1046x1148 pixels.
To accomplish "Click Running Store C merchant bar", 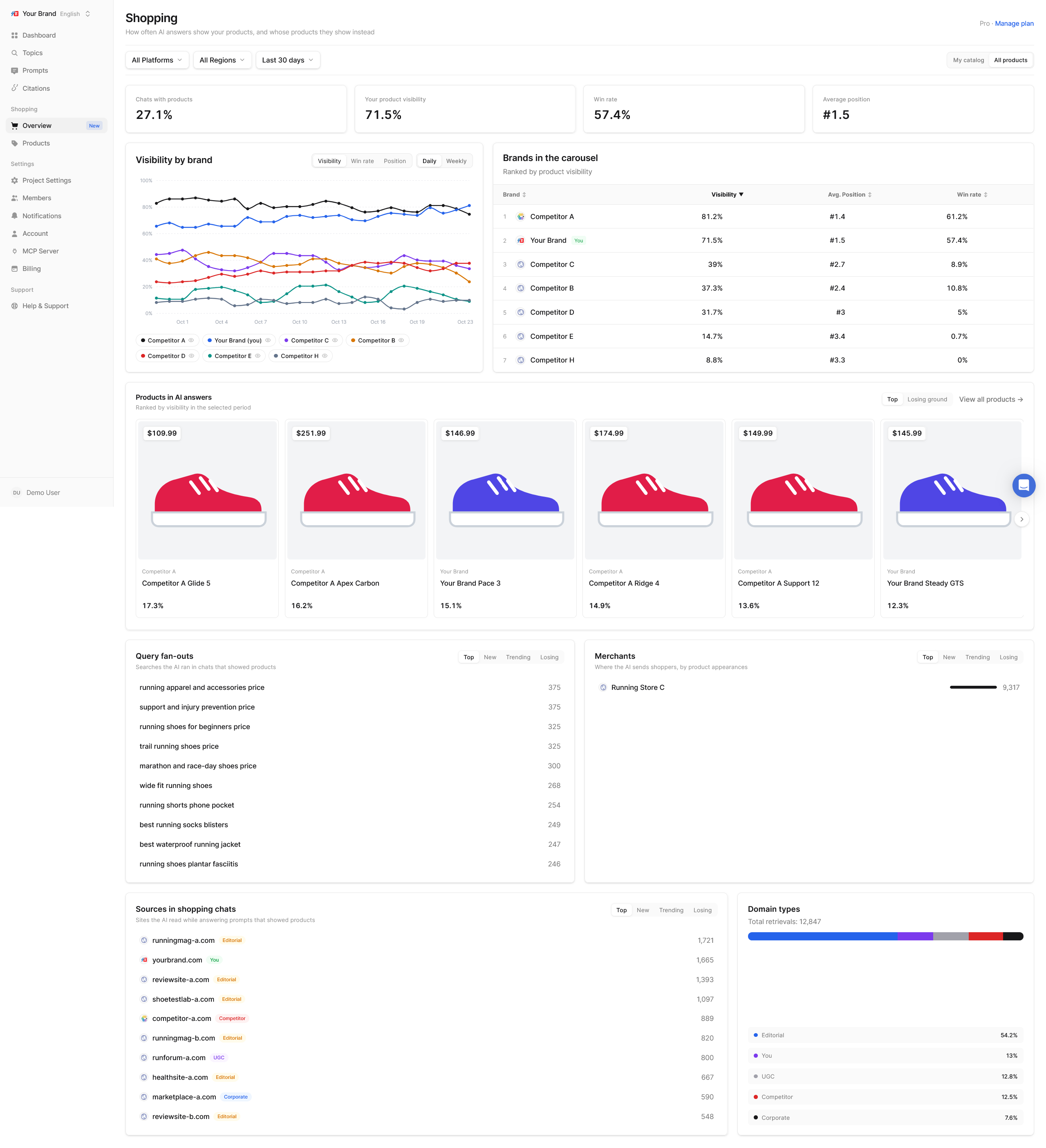I will [972, 687].
